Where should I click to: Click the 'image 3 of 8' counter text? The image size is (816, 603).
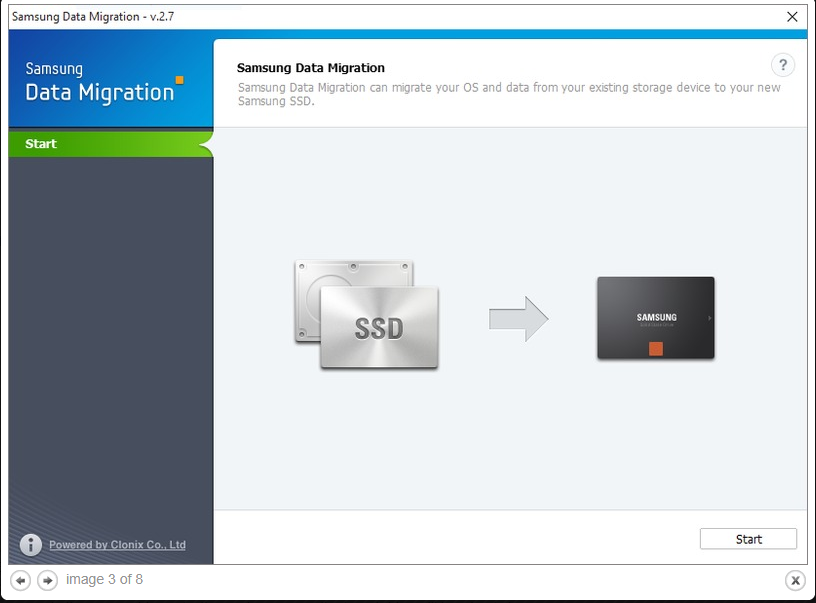click(x=104, y=580)
